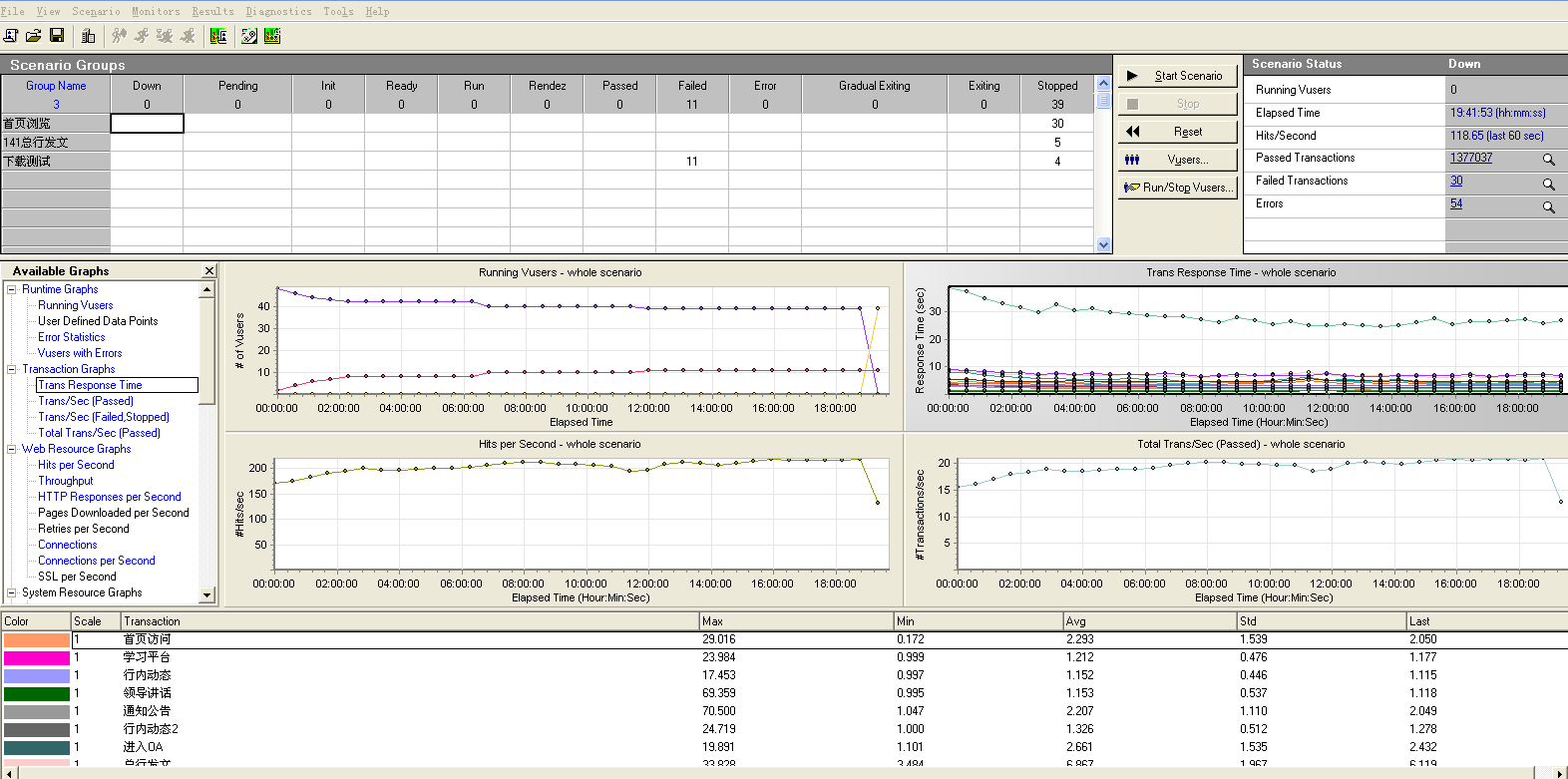
Task: Select User Defined Data Points graph
Action: [x=98, y=321]
